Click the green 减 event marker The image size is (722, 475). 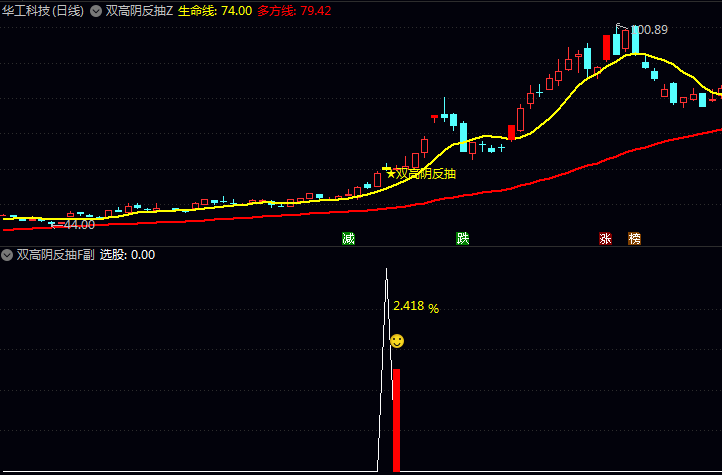tap(349, 238)
